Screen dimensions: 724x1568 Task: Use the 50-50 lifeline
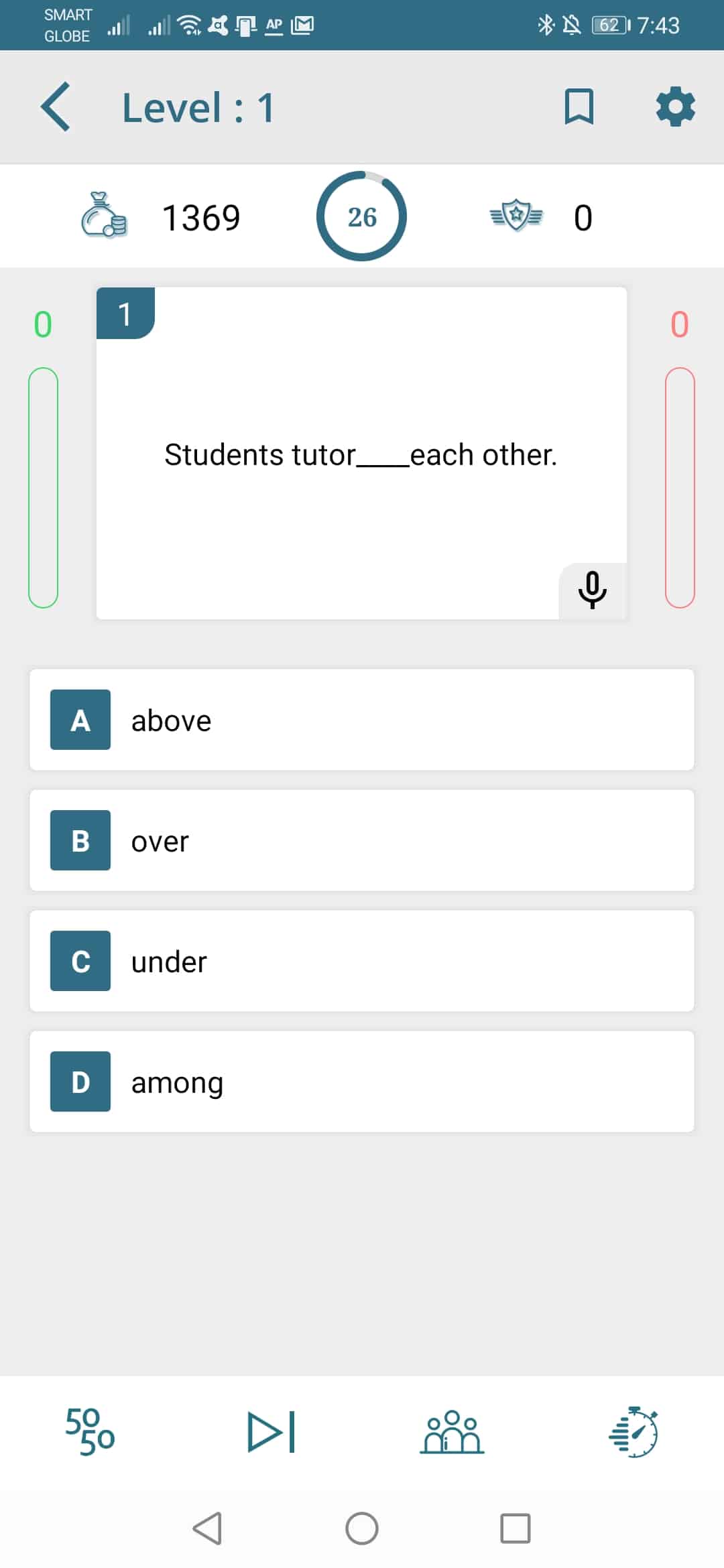(90, 1432)
